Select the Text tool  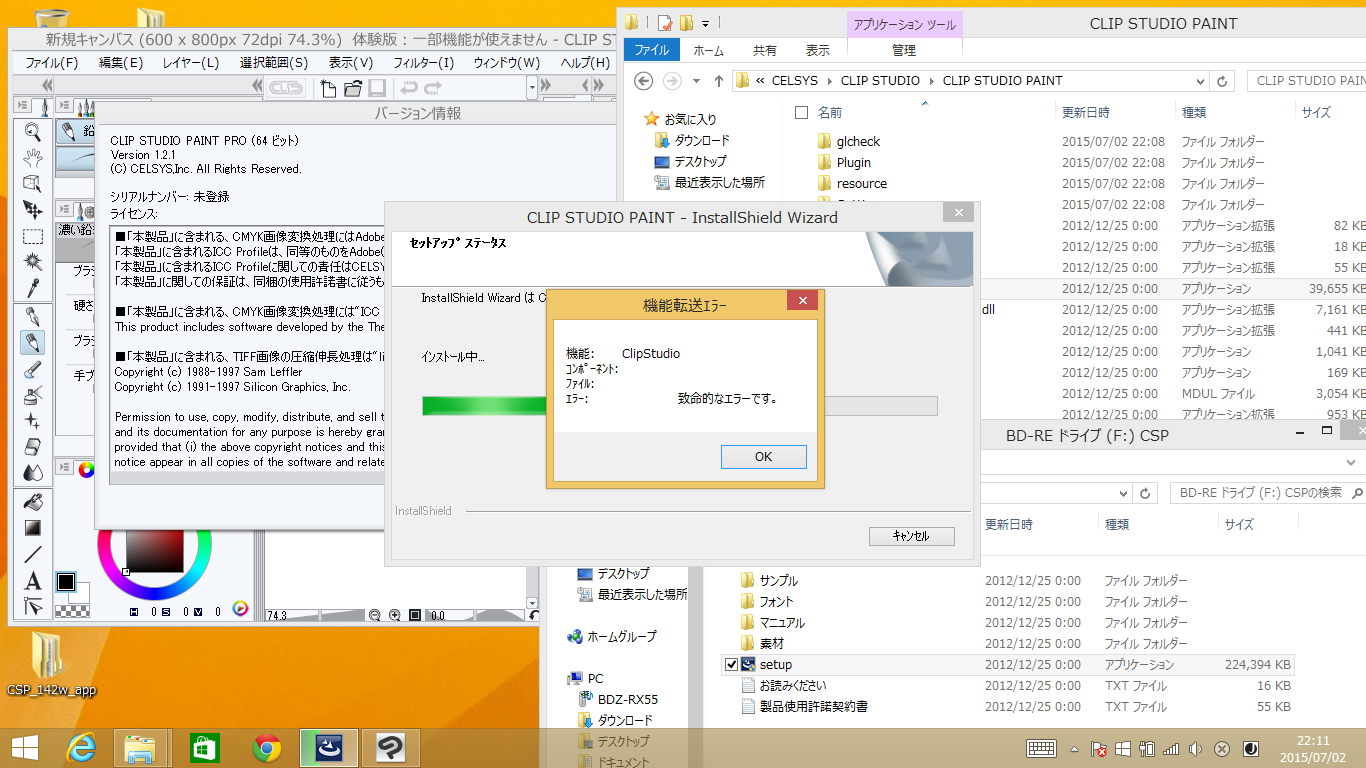point(33,581)
